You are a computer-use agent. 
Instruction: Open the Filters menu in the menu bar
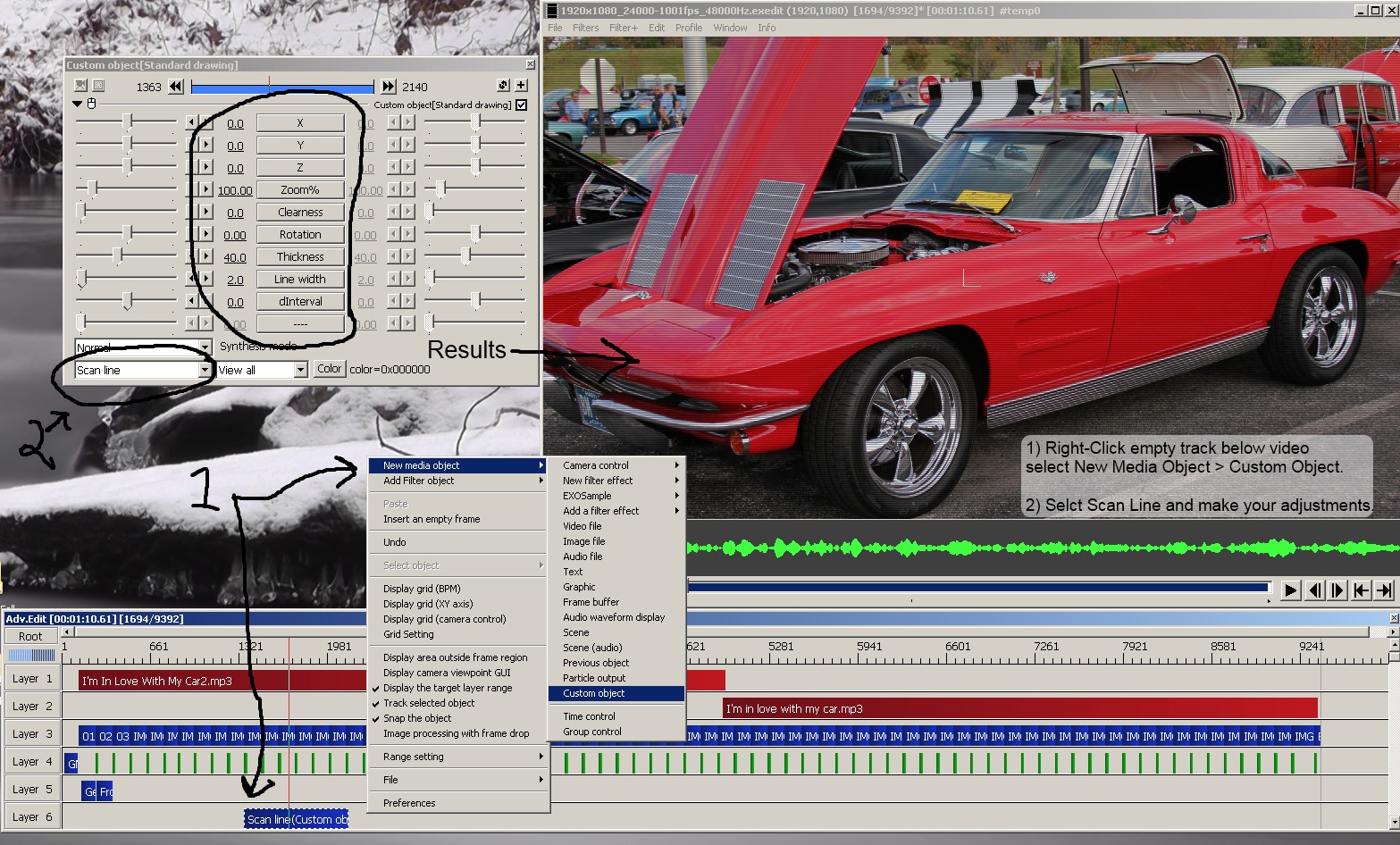[586, 28]
